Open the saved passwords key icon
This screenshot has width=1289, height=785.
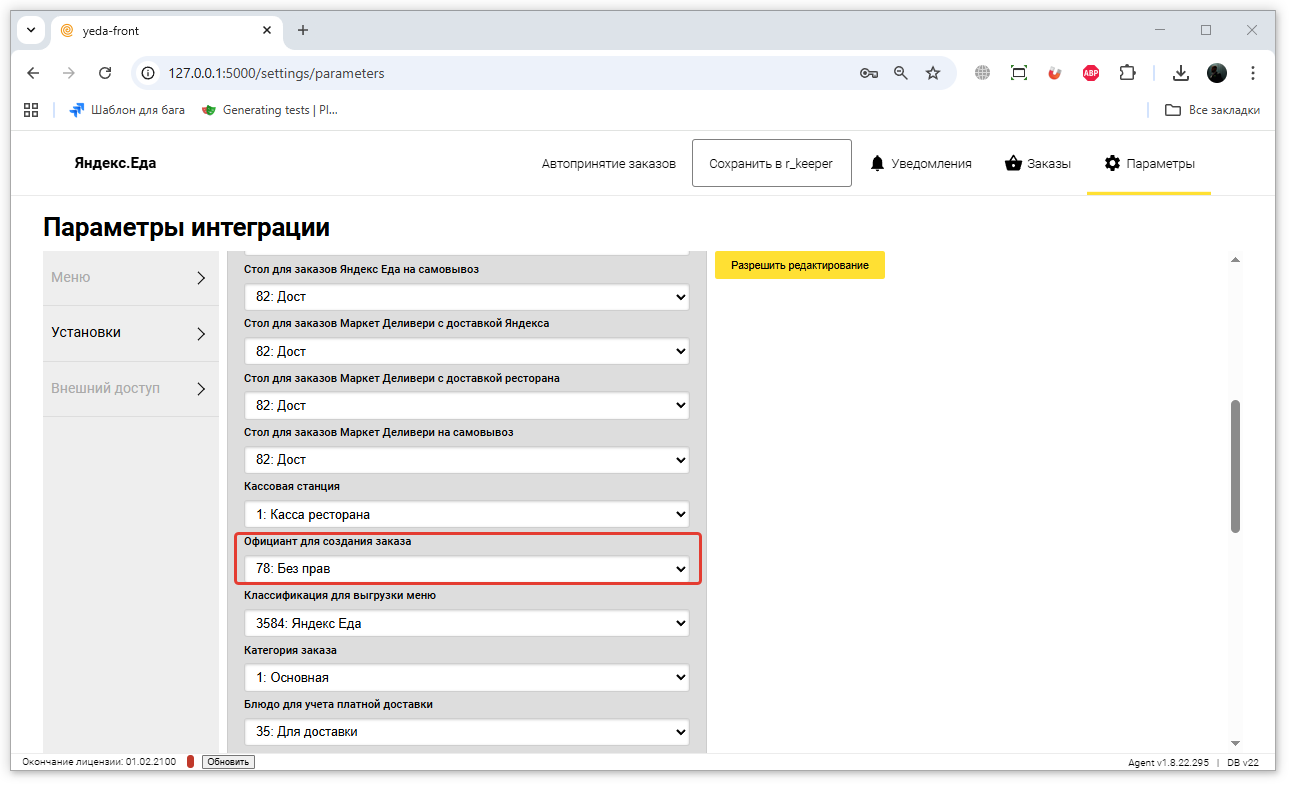(x=868, y=73)
